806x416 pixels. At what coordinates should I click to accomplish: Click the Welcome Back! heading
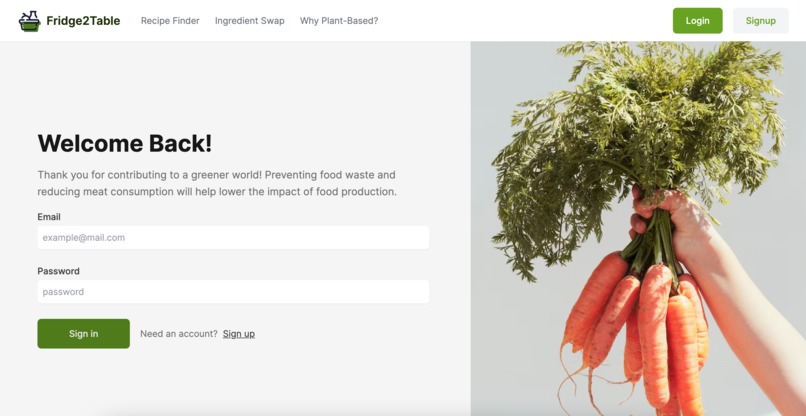point(125,143)
